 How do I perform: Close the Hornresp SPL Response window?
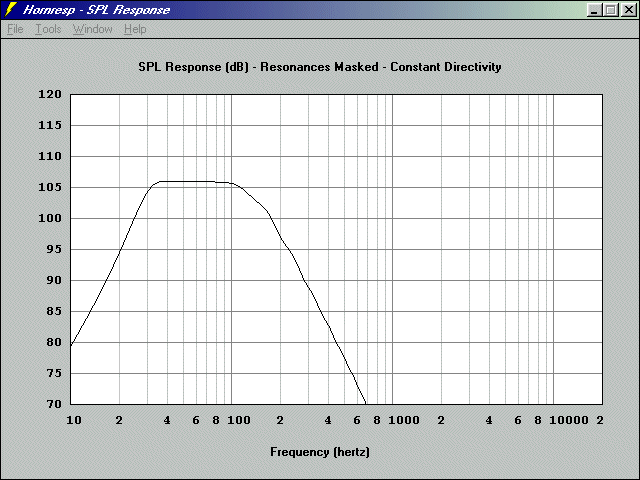pos(628,10)
